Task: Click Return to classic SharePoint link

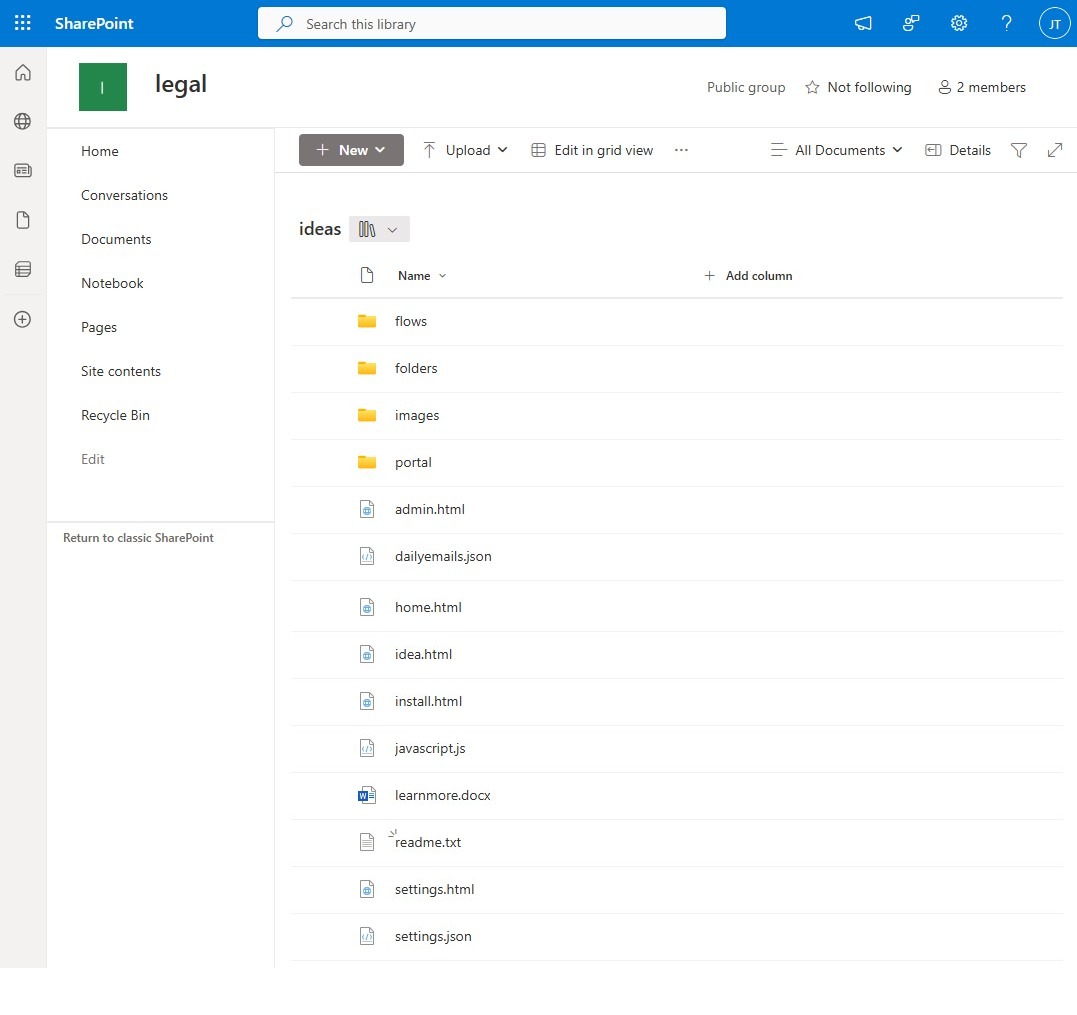Action: click(x=138, y=538)
